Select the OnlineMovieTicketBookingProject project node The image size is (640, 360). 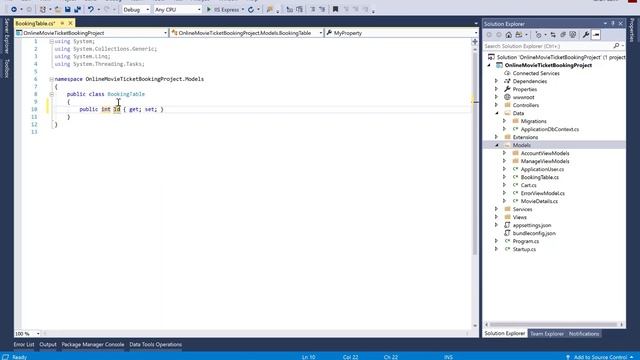548,65
